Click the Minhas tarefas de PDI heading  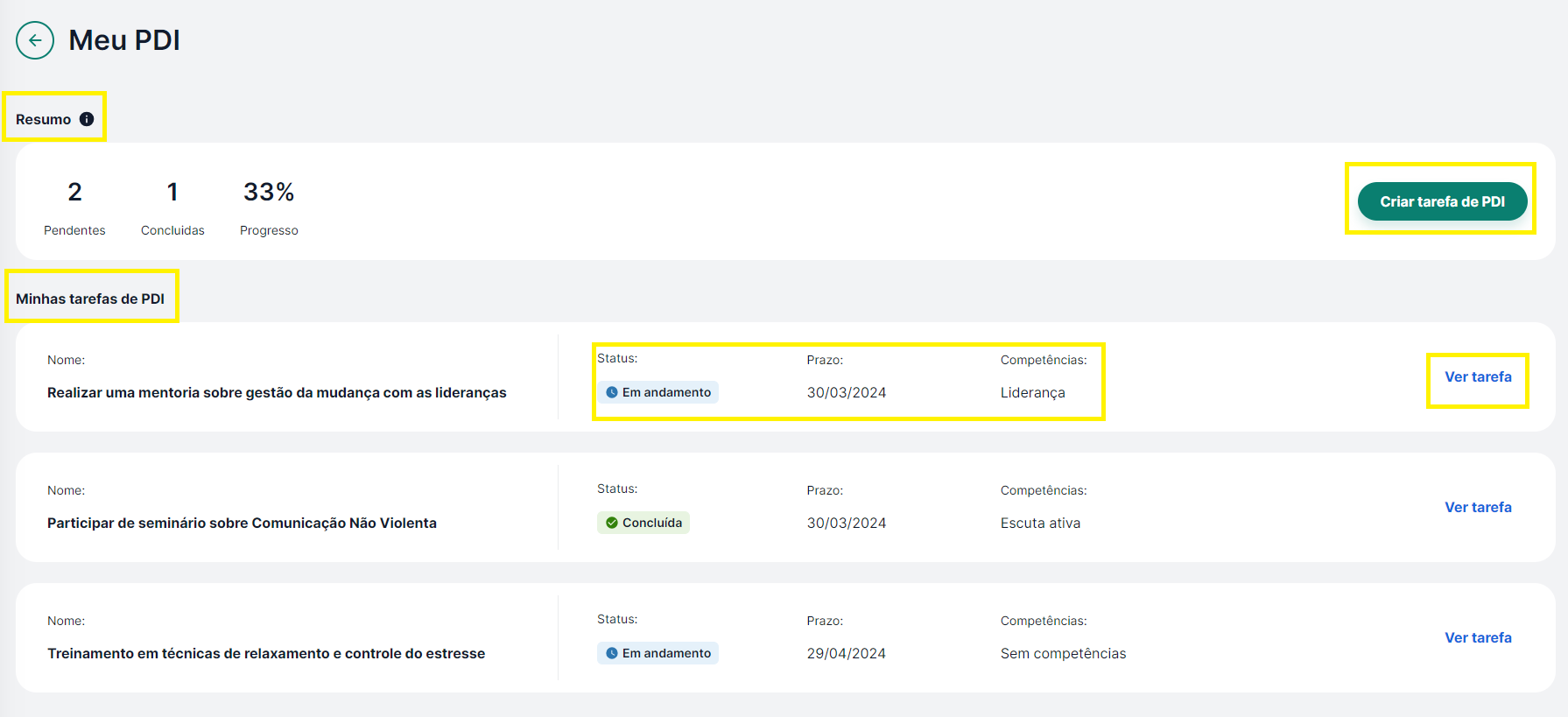(x=90, y=299)
